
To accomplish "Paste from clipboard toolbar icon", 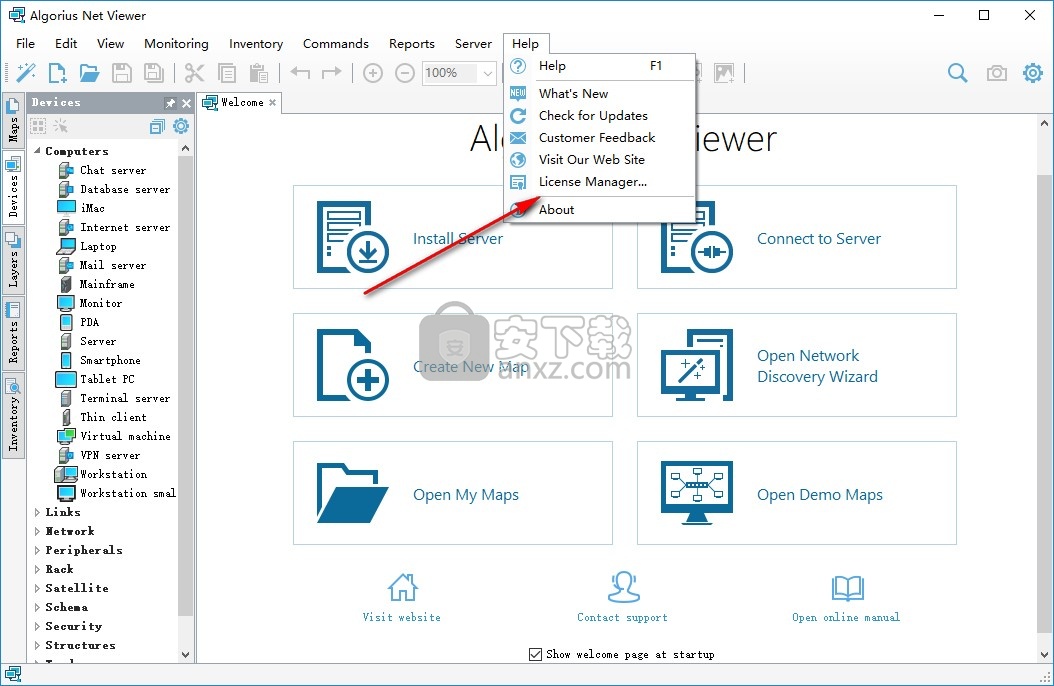I will click(259, 73).
